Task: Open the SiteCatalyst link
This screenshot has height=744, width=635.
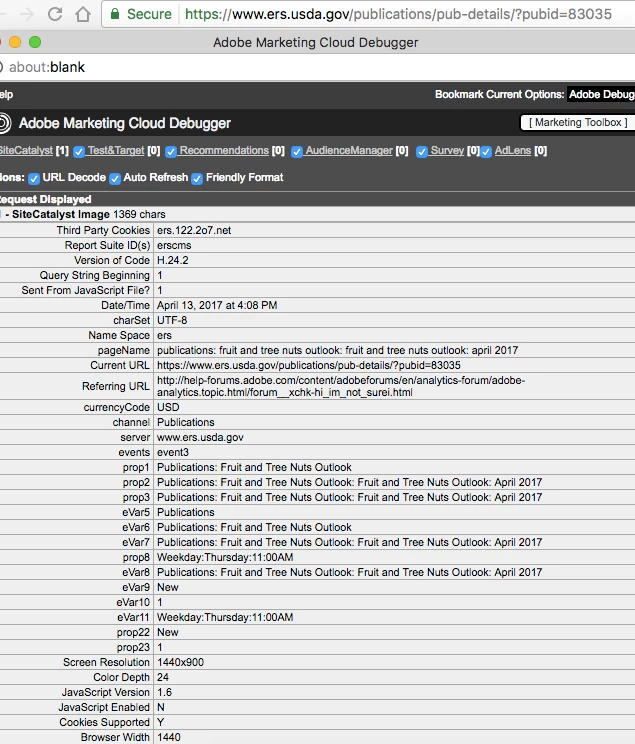Action: pyautogui.click(x=26, y=150)
